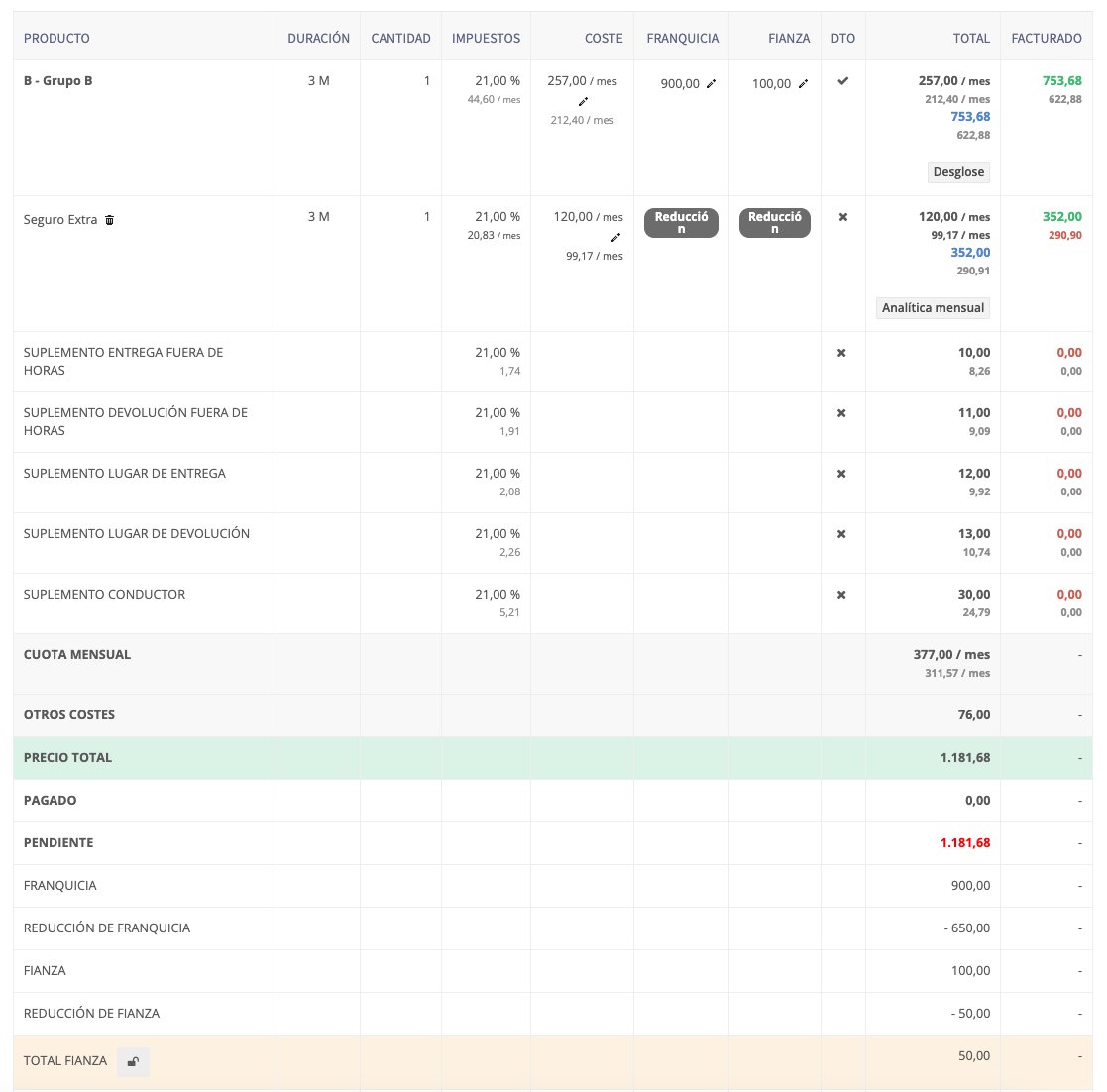Open the Desglose breakdown button
This screenshot has width=1107, height=1092.
pyautogui.click(x=958, y=172)
